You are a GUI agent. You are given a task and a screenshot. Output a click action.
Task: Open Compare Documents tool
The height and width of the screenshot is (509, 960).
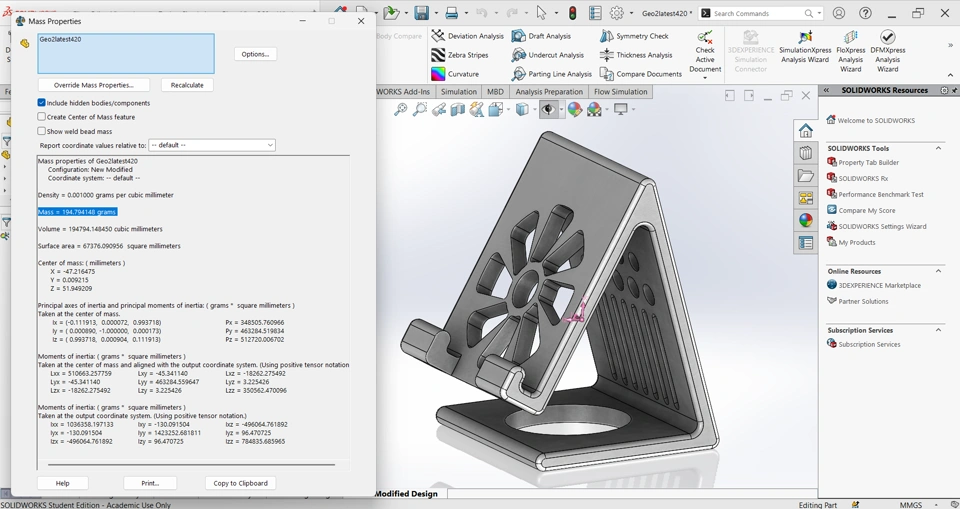(640, 74)
